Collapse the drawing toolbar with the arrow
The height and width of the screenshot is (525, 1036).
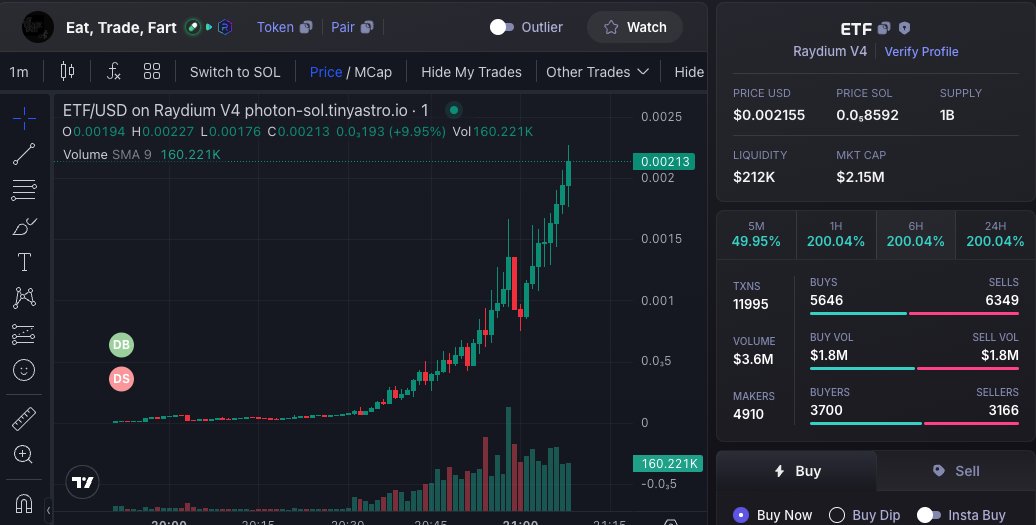click(x=48, y=510)
